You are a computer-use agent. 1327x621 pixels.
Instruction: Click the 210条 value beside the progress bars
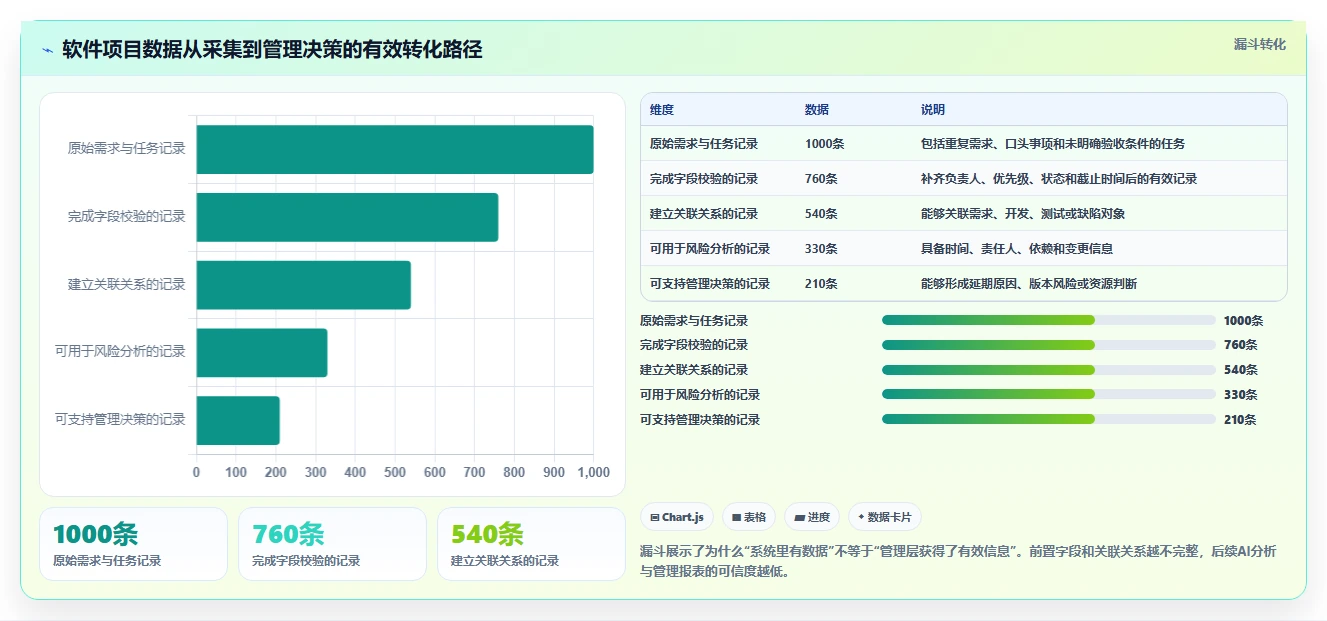(x=1241, y=420)
